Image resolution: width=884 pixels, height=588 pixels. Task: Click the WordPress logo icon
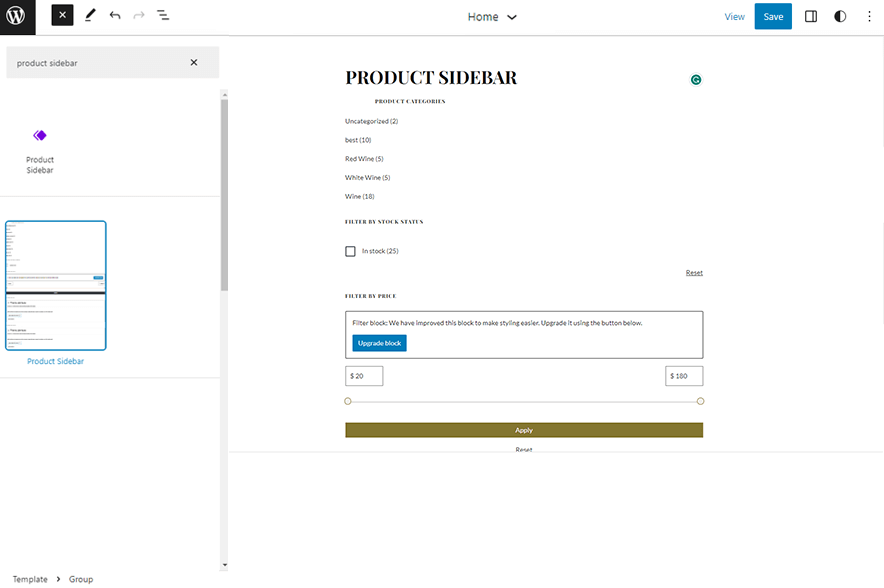coord(14,15)
